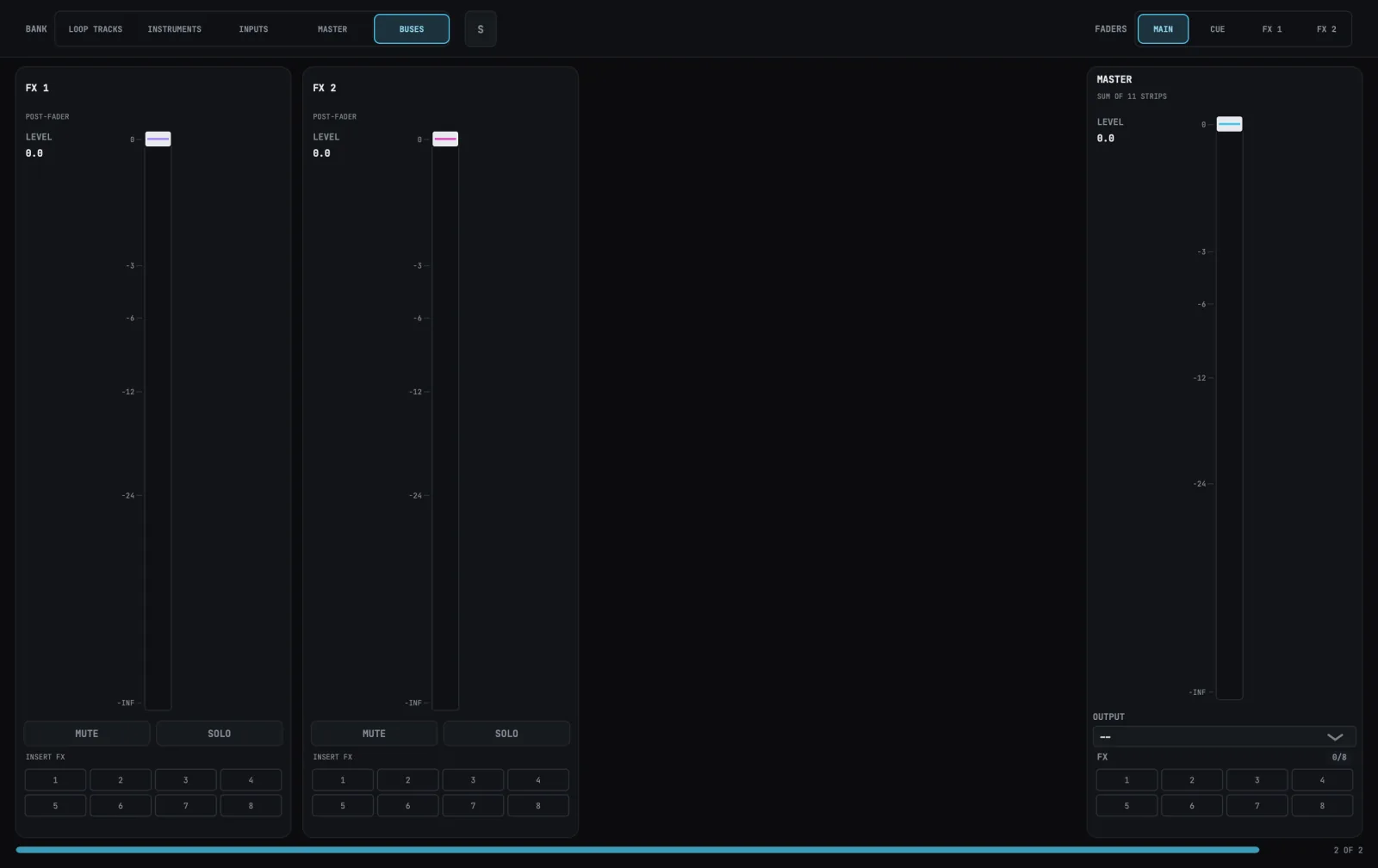
Task: Open Master FX slot 7
Action: pos(1257,806)
